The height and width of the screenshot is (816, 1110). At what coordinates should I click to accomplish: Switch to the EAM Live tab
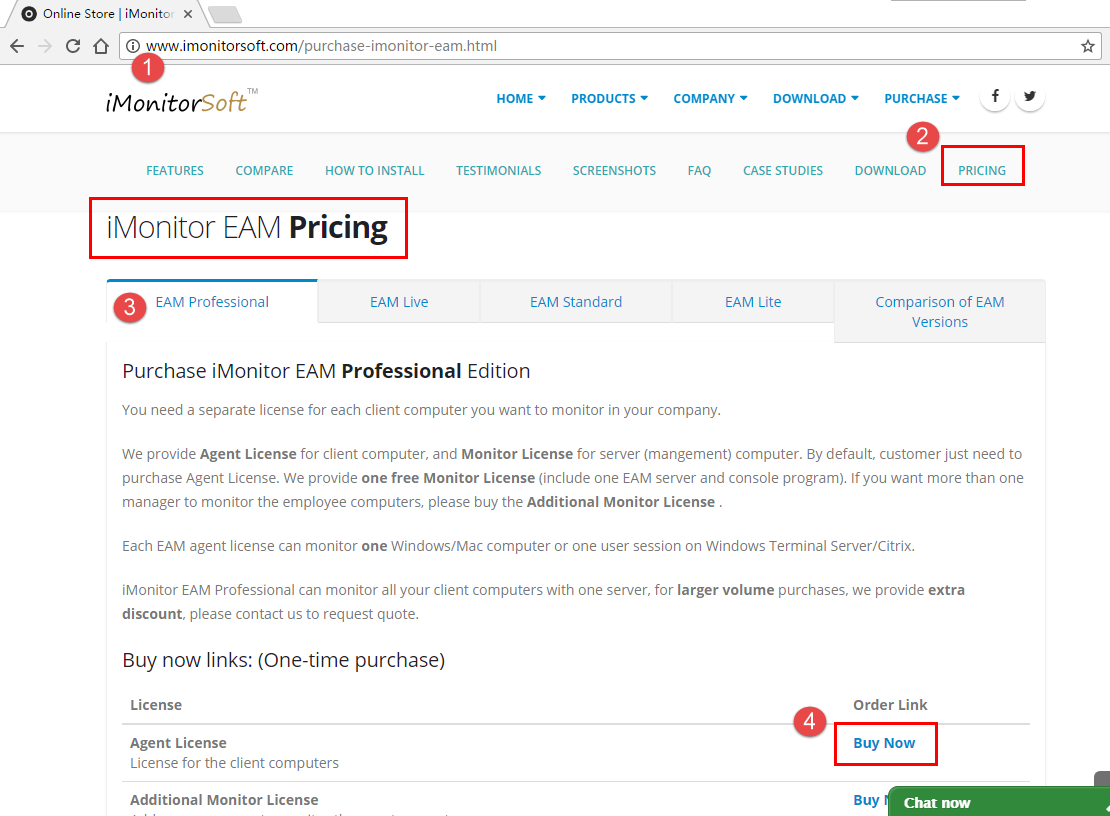click(399, 302)
